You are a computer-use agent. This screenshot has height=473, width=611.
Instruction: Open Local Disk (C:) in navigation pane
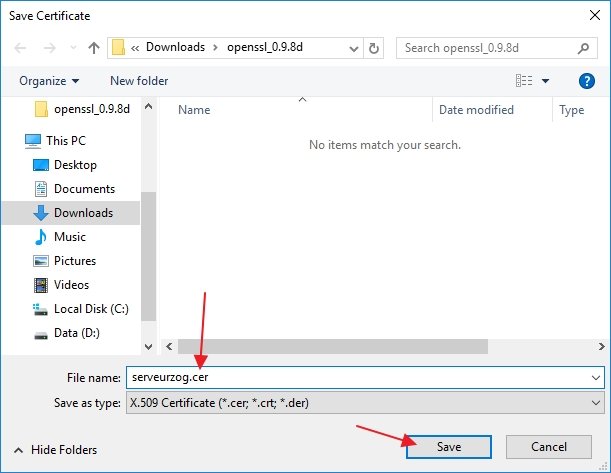point(81,309)
